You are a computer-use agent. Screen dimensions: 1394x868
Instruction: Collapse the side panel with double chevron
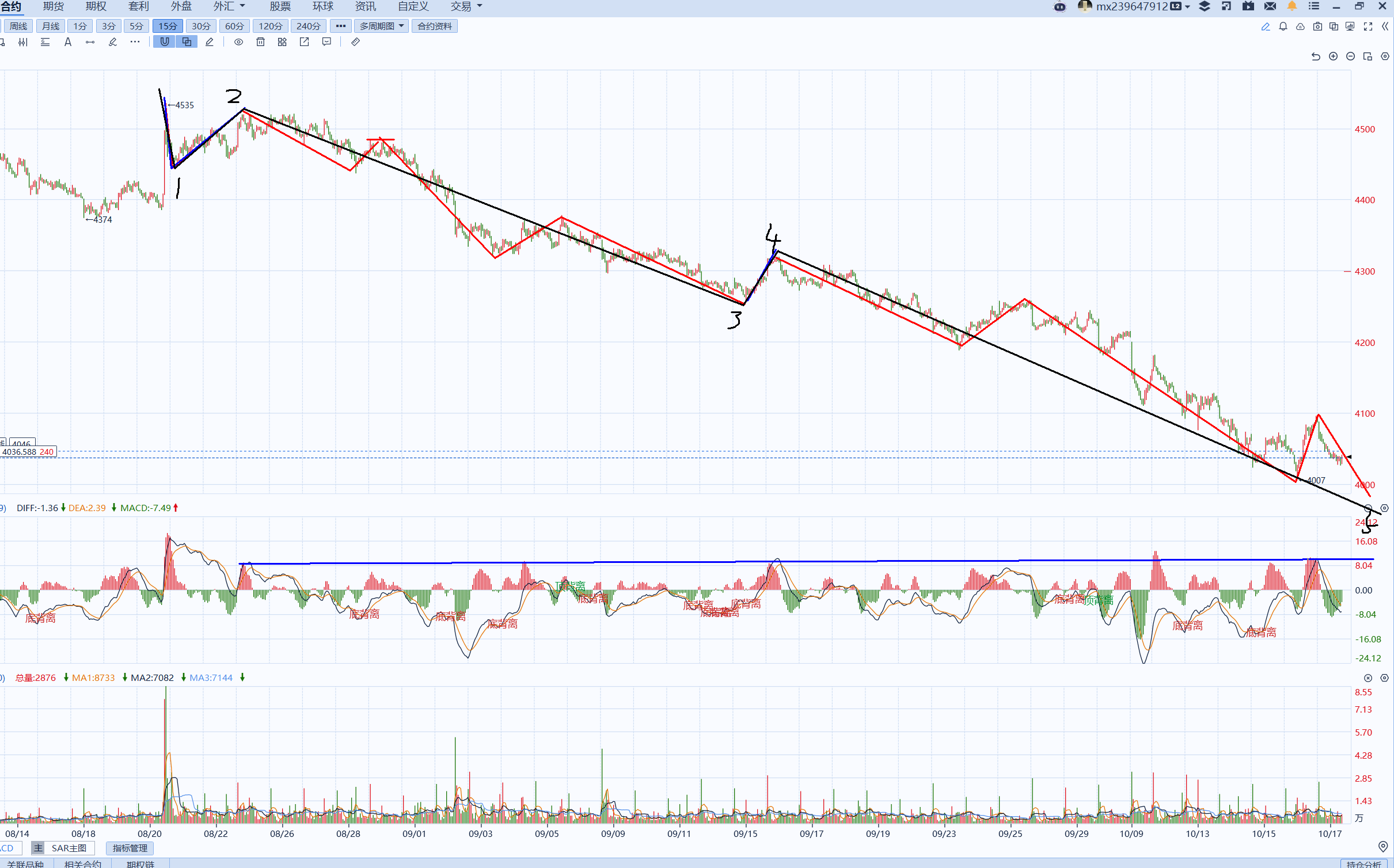point(1385,26)
